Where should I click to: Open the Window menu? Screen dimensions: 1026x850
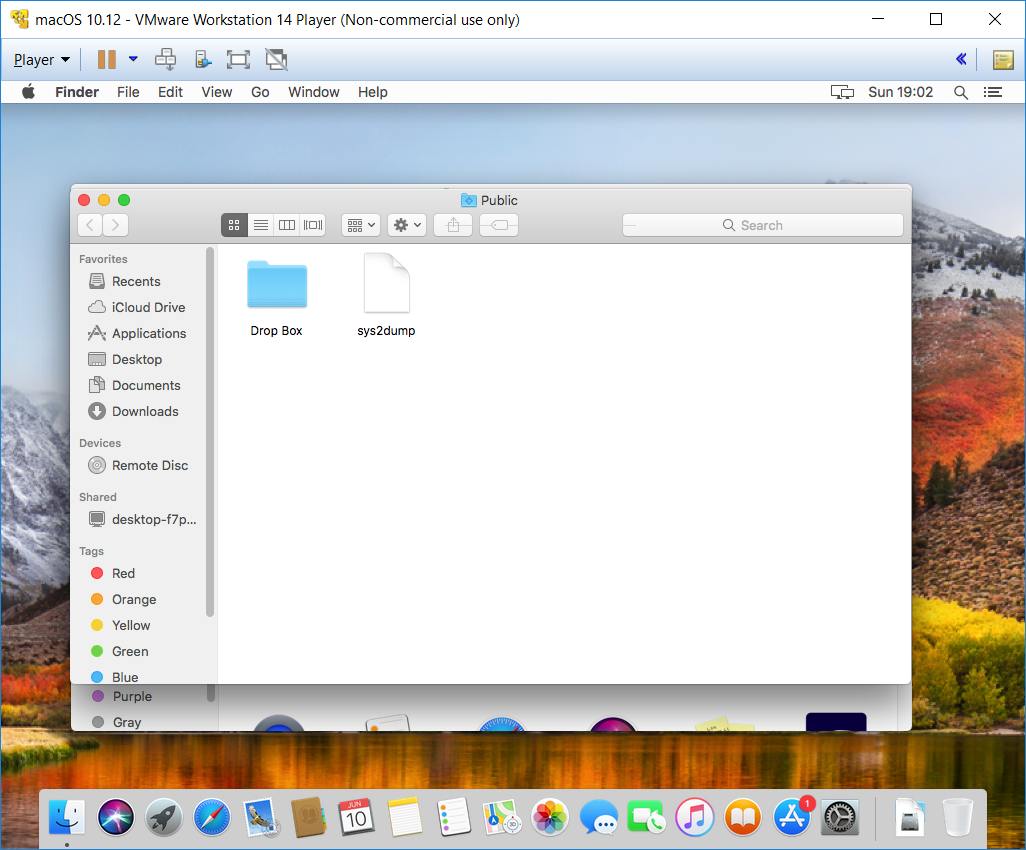click(313, 92)
